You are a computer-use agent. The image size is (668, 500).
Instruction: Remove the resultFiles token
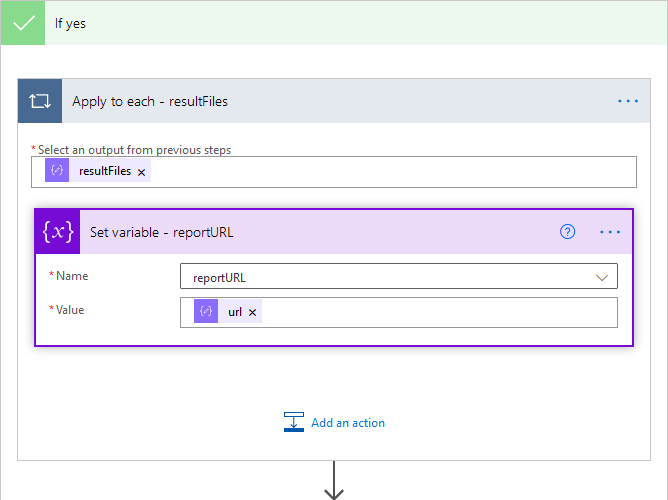click(142, 172)
